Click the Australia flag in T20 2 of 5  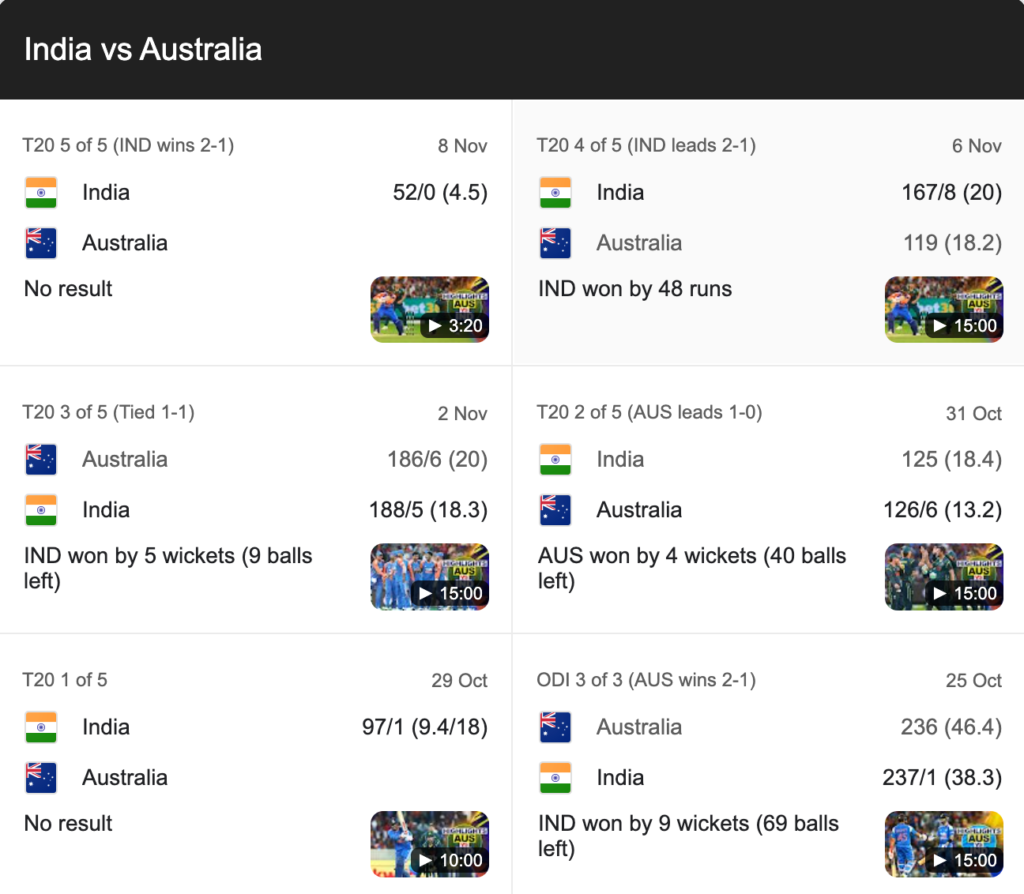[555, 509]
